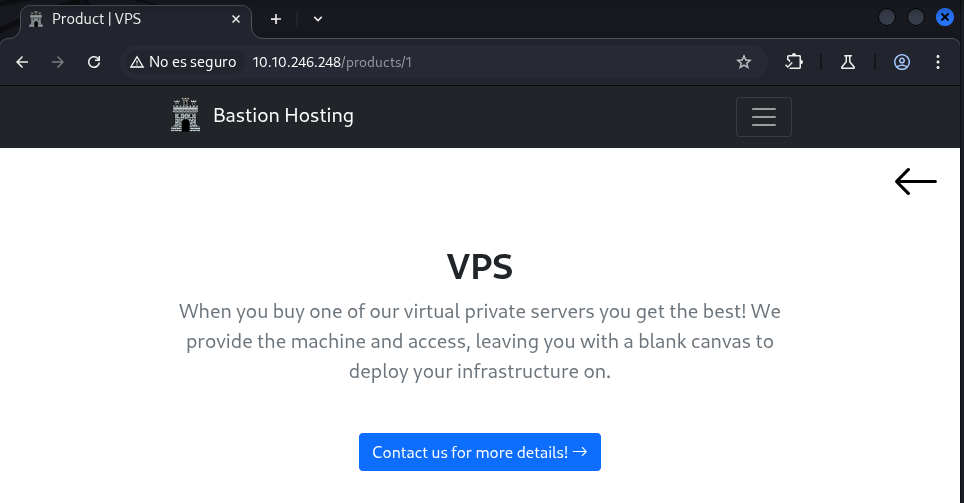Click the VPS description paragraph

click(480, 341)
